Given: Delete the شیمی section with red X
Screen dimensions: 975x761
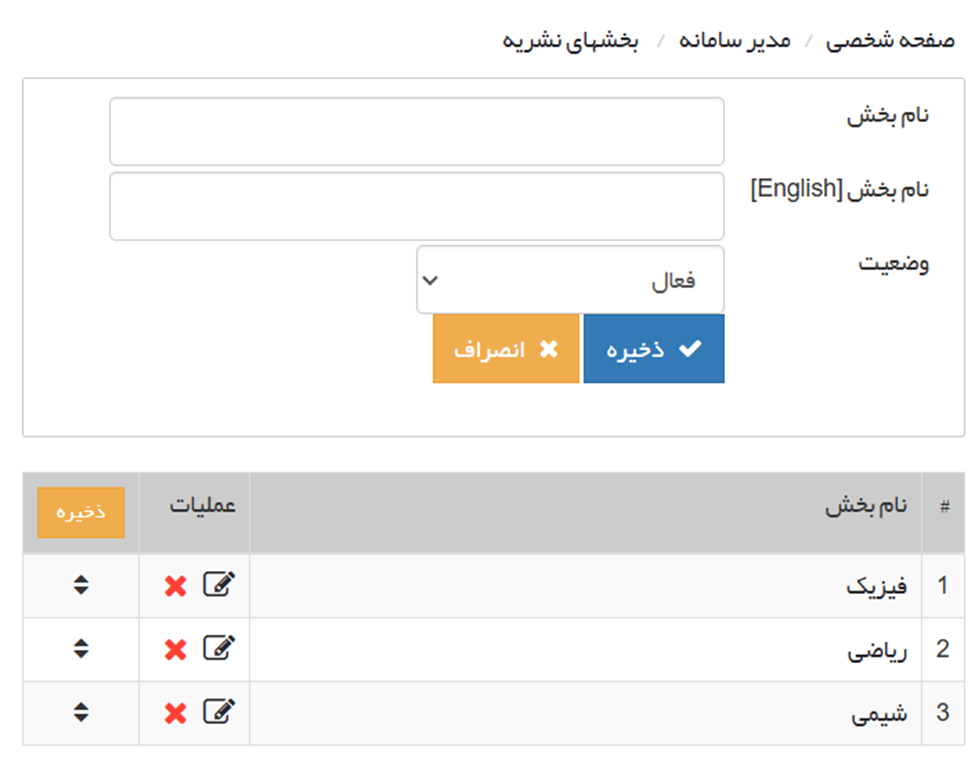Looking at the screenshot, I should pyautogui.click(x=176, y=713).
